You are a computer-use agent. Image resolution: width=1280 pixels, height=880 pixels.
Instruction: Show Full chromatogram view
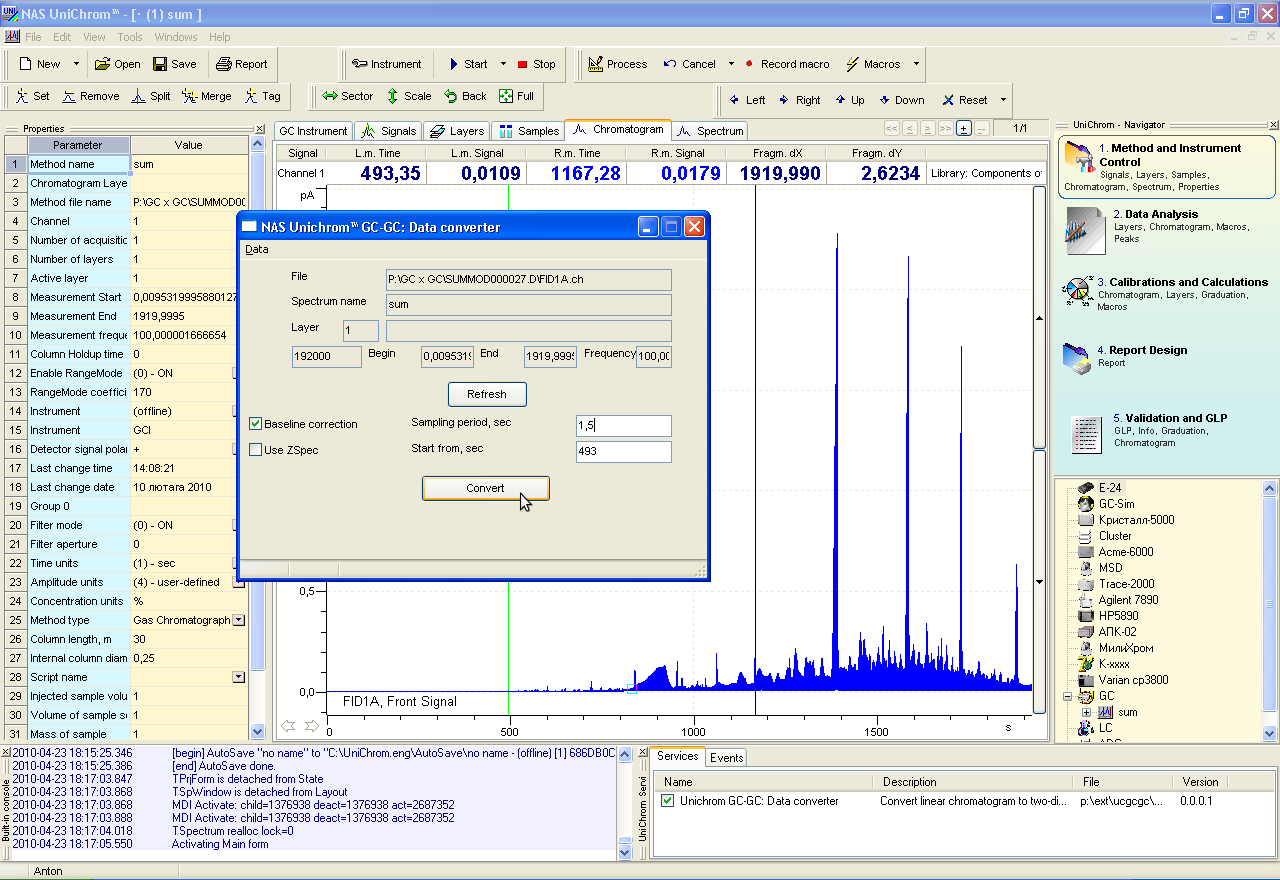tap(516, 96)
